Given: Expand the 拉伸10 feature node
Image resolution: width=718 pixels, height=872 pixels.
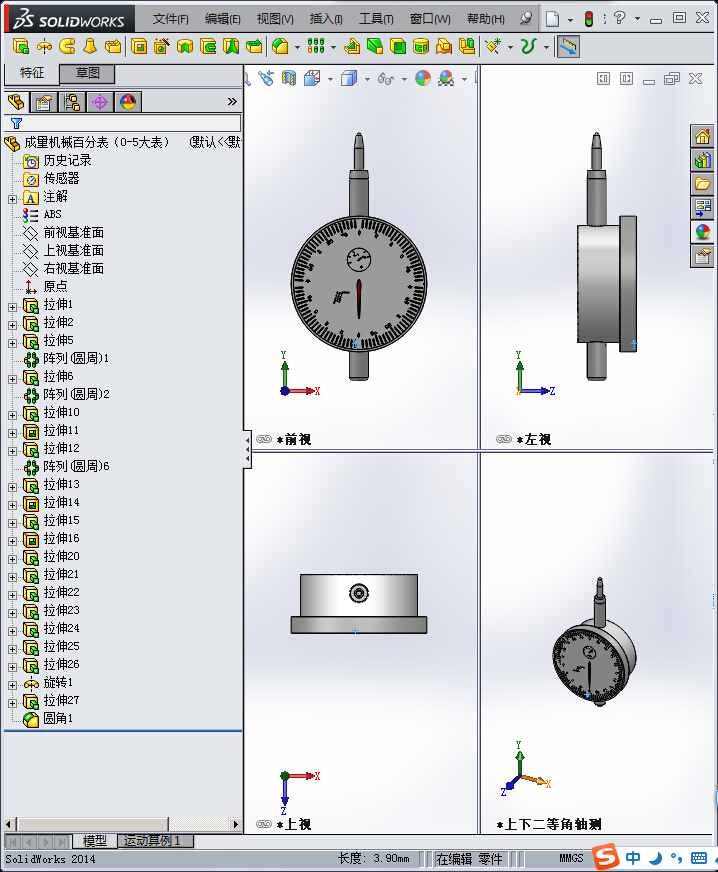Looking at the screenshot, I should (12, 414).
